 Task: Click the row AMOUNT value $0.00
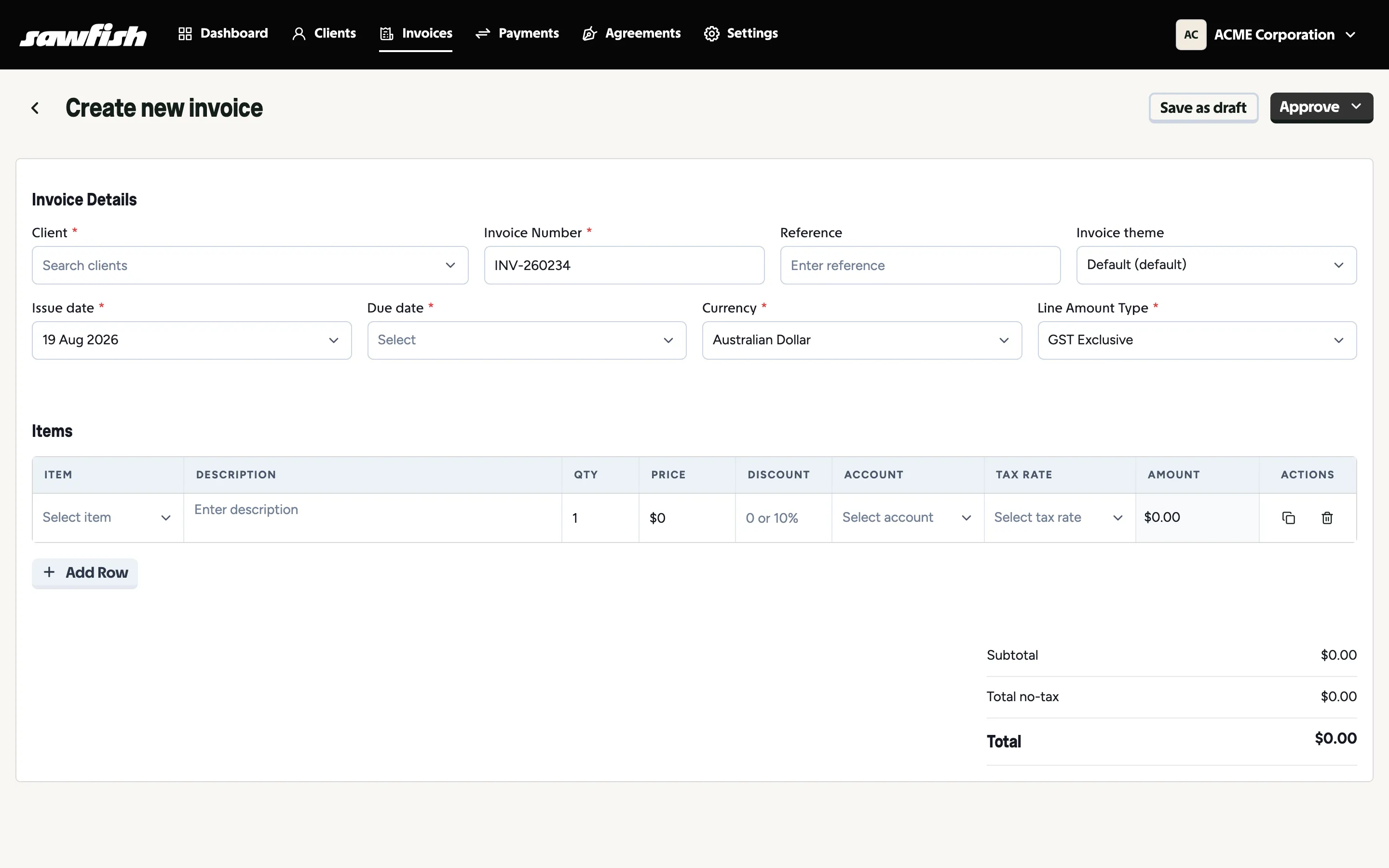pos(1162,517)
